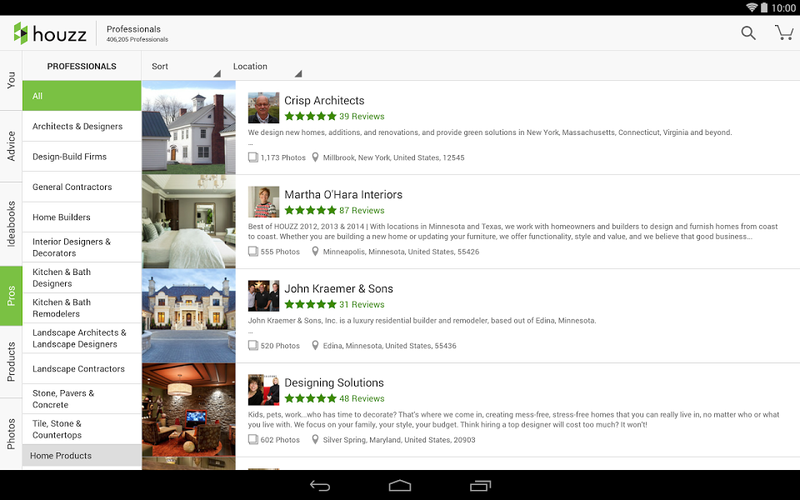Switch to the Ideabooks side tab
Image resolution: width=800 pixels, height=500 pixels.
[11, 224]
